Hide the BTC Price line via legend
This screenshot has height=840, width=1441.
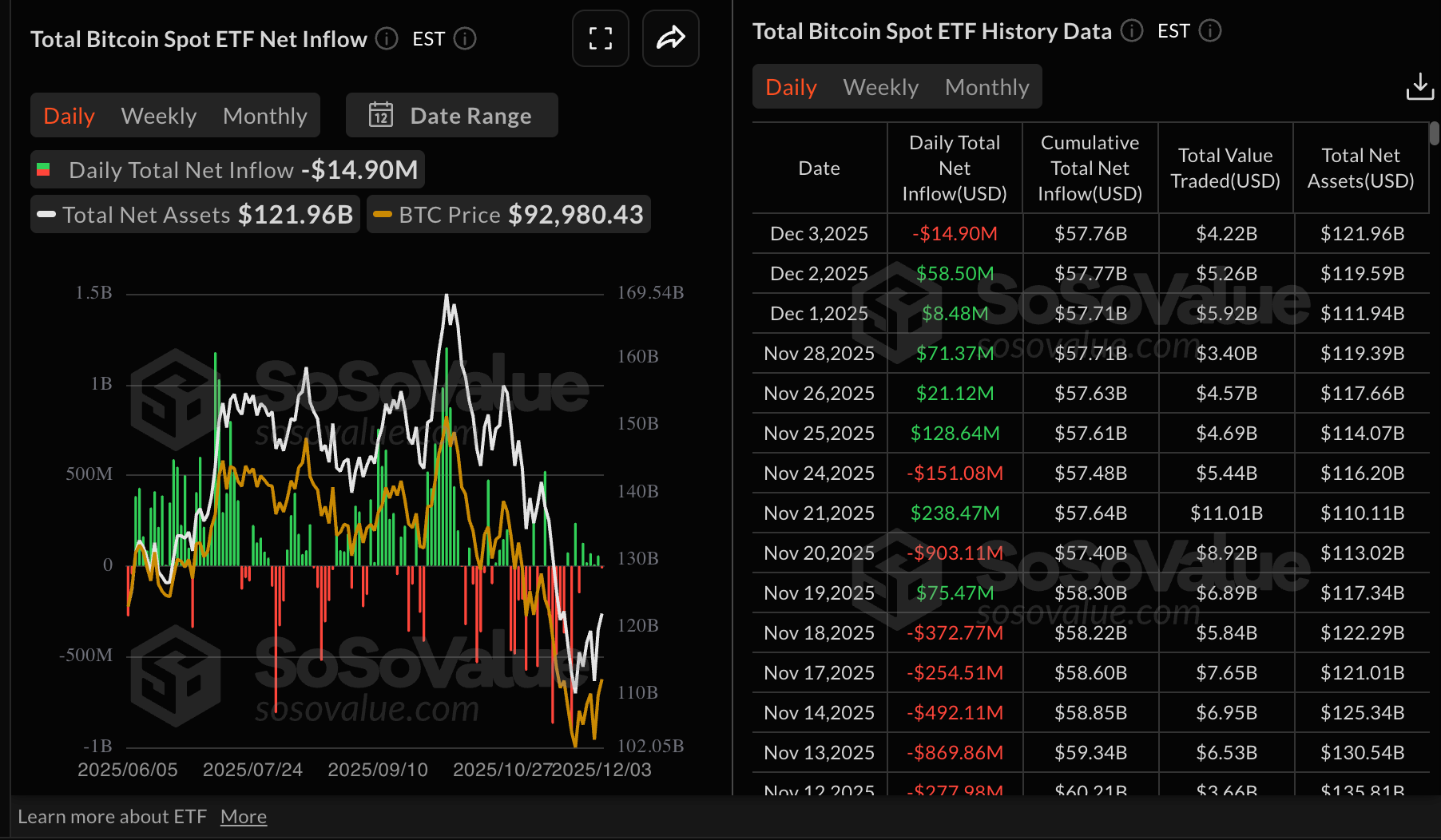(509, 214)
